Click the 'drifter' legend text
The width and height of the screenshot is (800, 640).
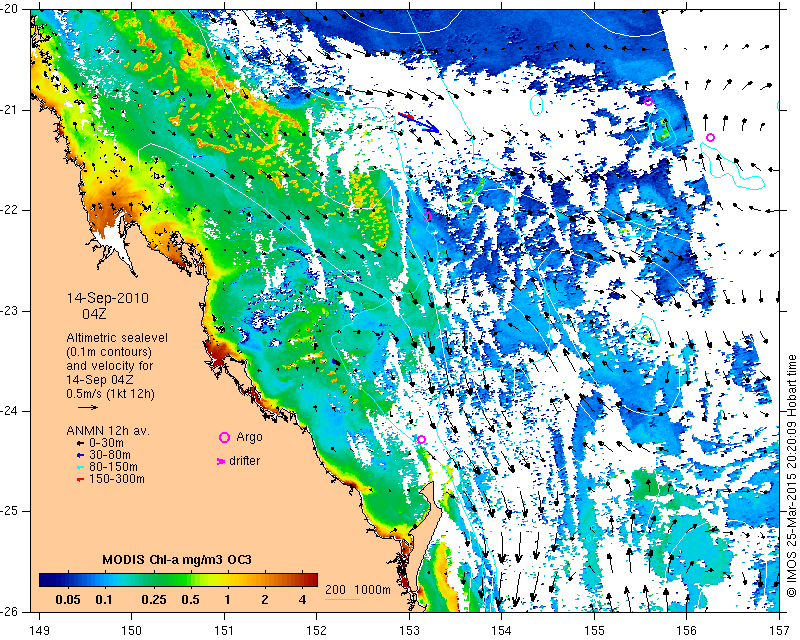coord(244,461)
